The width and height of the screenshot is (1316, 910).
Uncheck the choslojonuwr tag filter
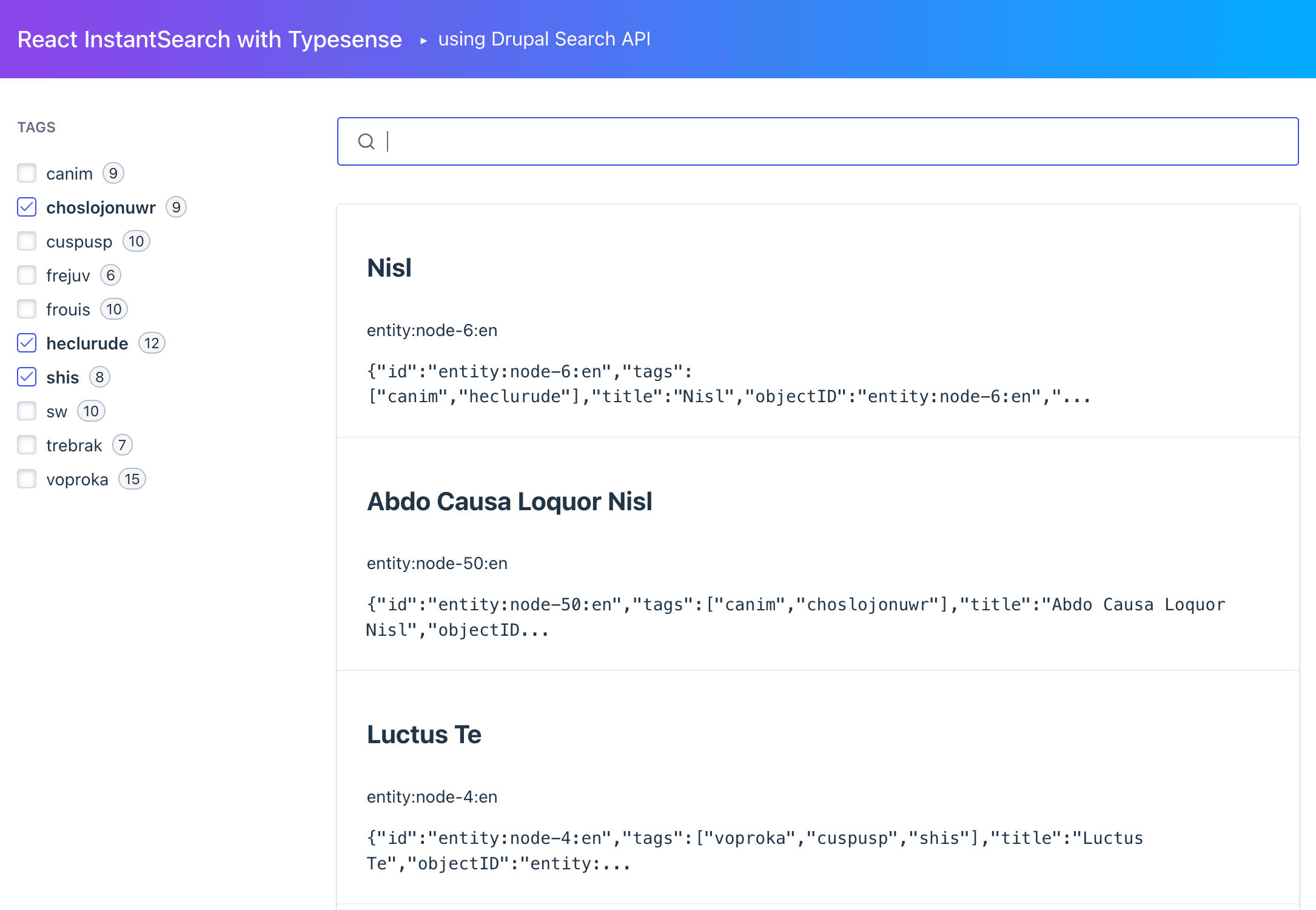pyautogui.click(x=27, y=207)
